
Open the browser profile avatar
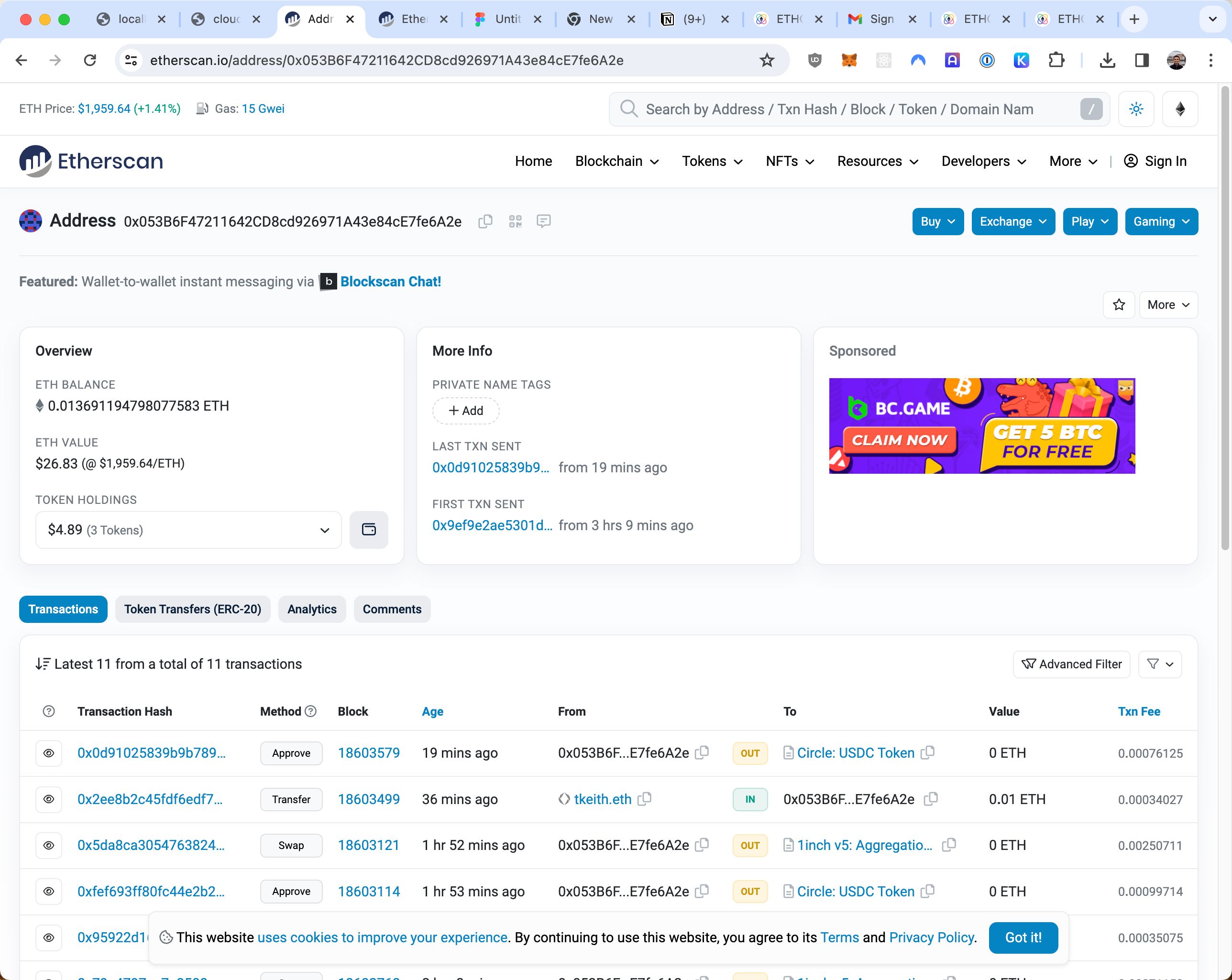click(1177, 60)
